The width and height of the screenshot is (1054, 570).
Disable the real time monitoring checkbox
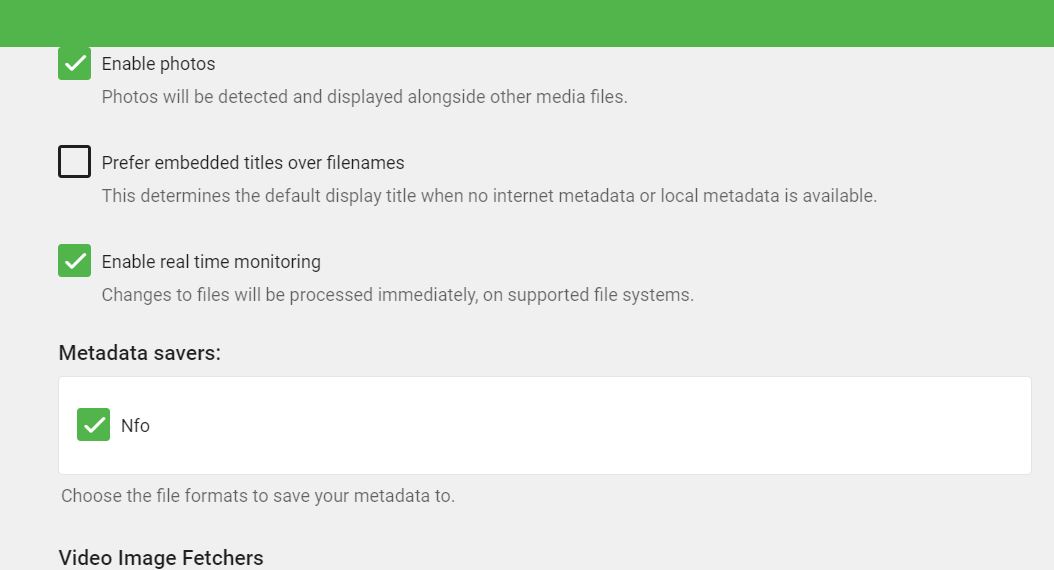(x=75, y=261)
